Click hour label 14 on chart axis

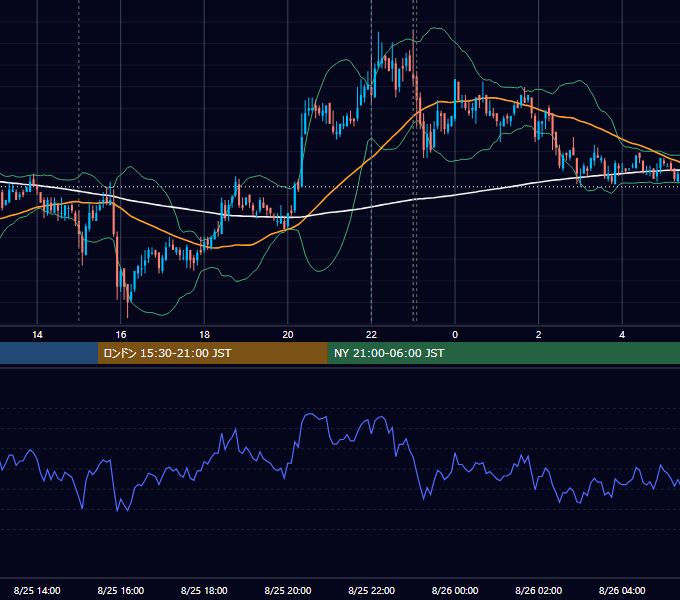click(37, 335)
